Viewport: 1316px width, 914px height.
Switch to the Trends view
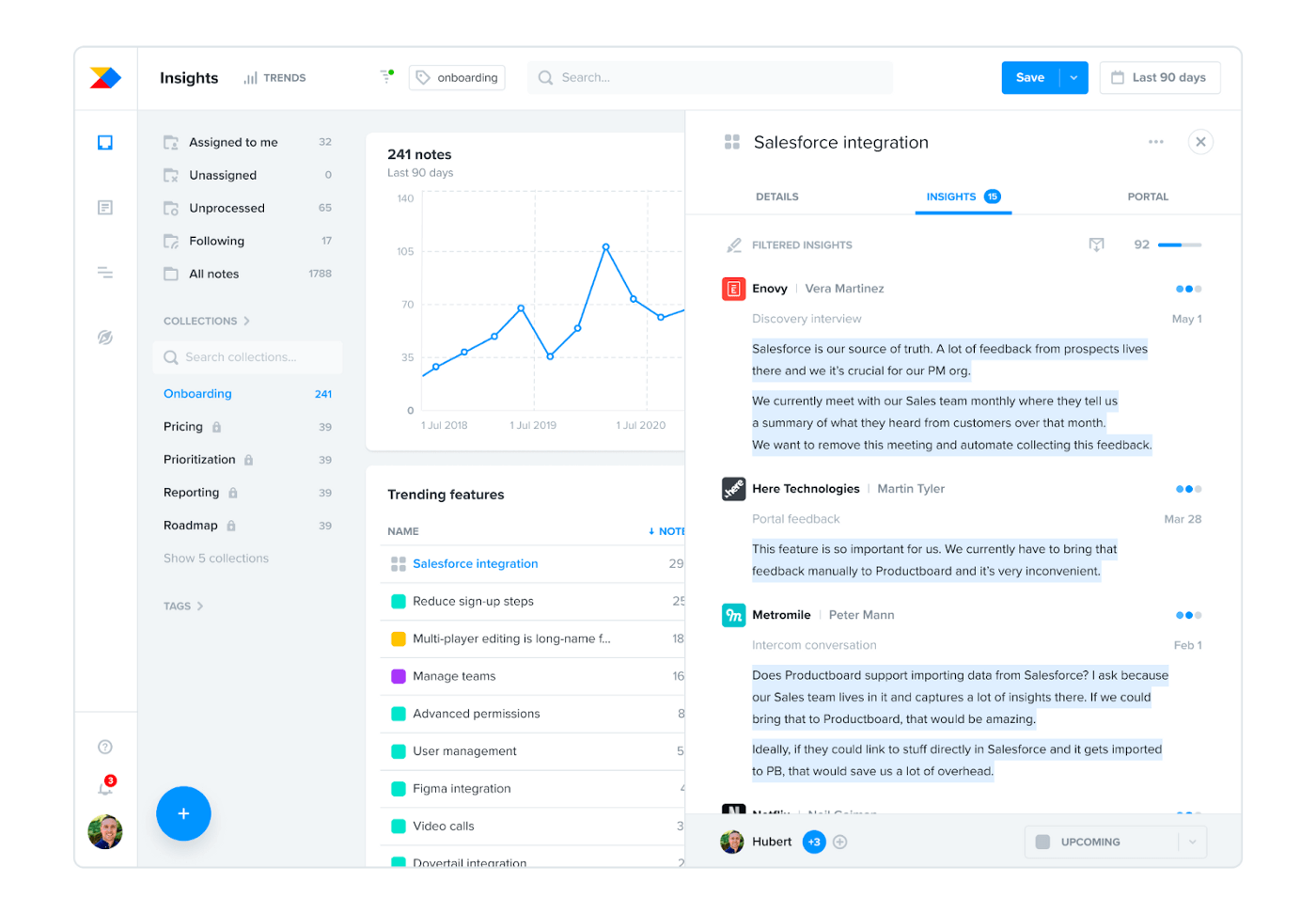click(x=274, y=78)
